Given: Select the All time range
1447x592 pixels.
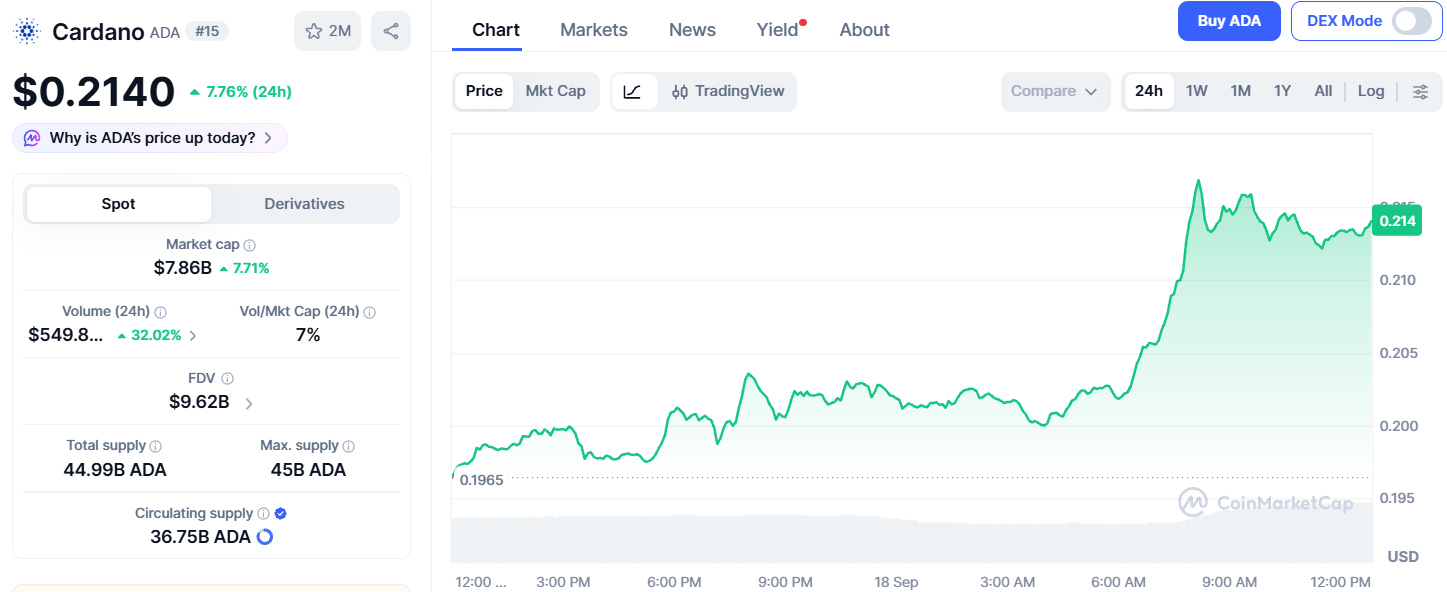Looking at the screenshot, I should [x=1323, y=91].
